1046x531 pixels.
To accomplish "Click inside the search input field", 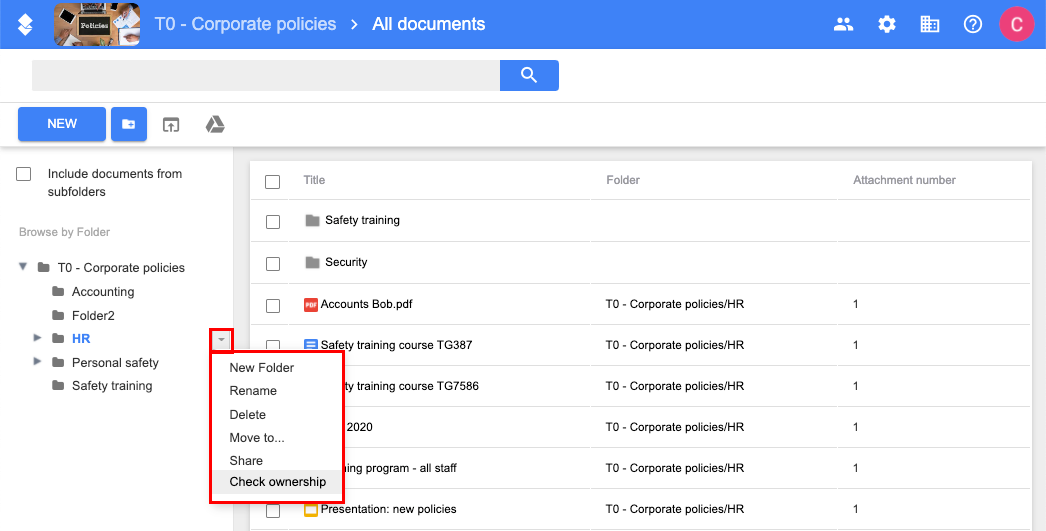I will (265, 75).
